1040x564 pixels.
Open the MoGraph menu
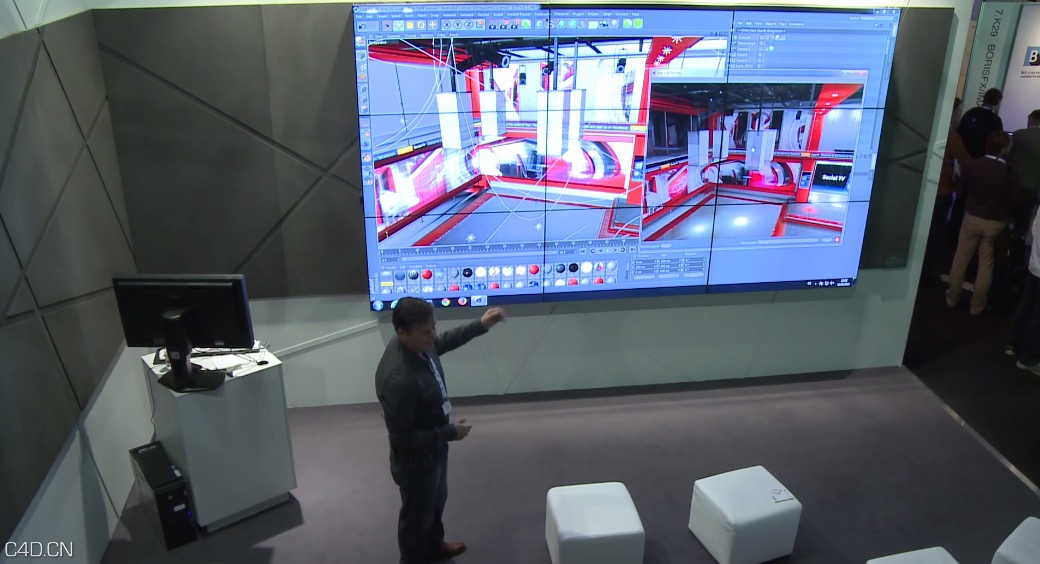(542, 14)
